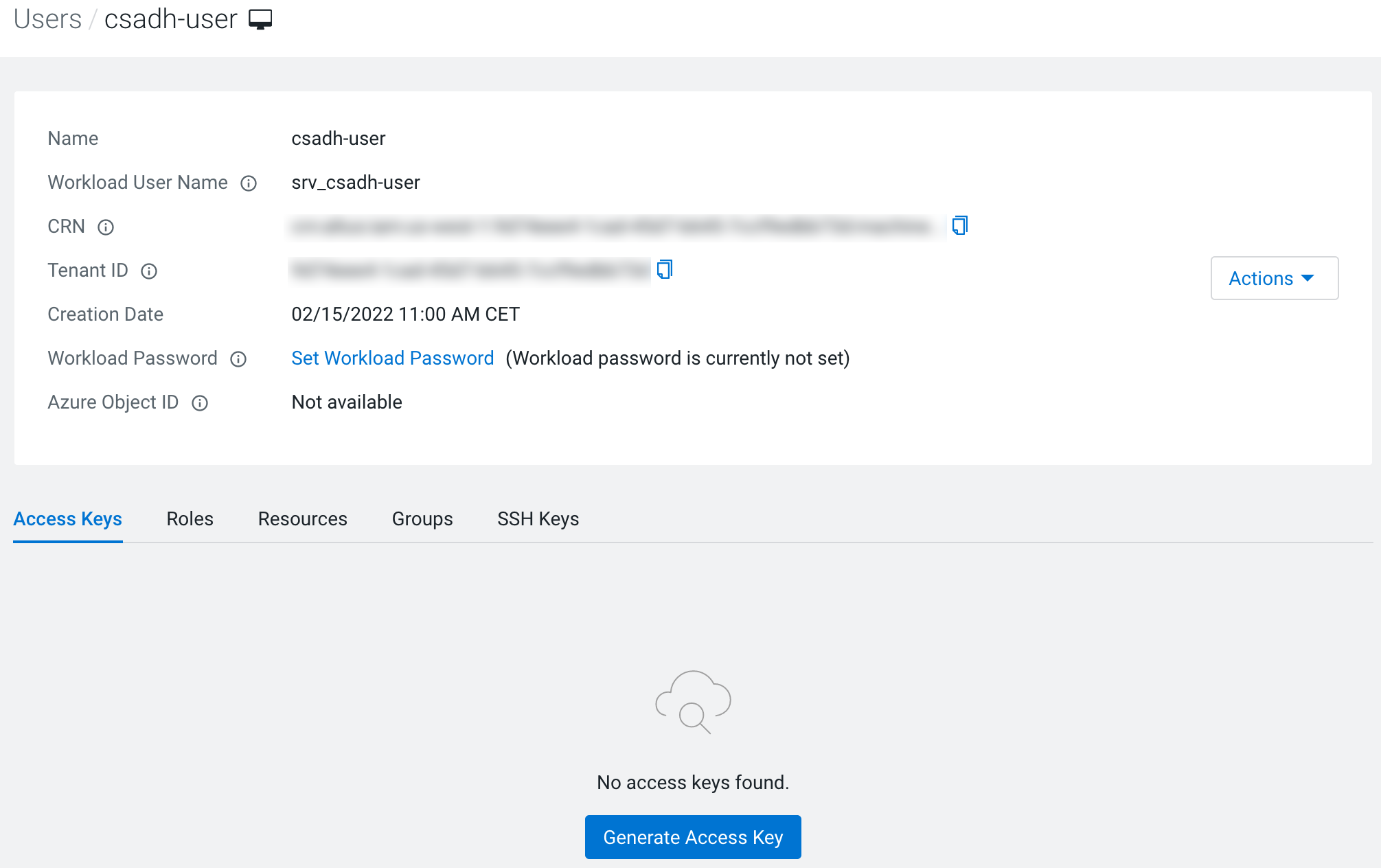Click info icon beside CRN label
1381x868 pixels.
click(105, 227)
